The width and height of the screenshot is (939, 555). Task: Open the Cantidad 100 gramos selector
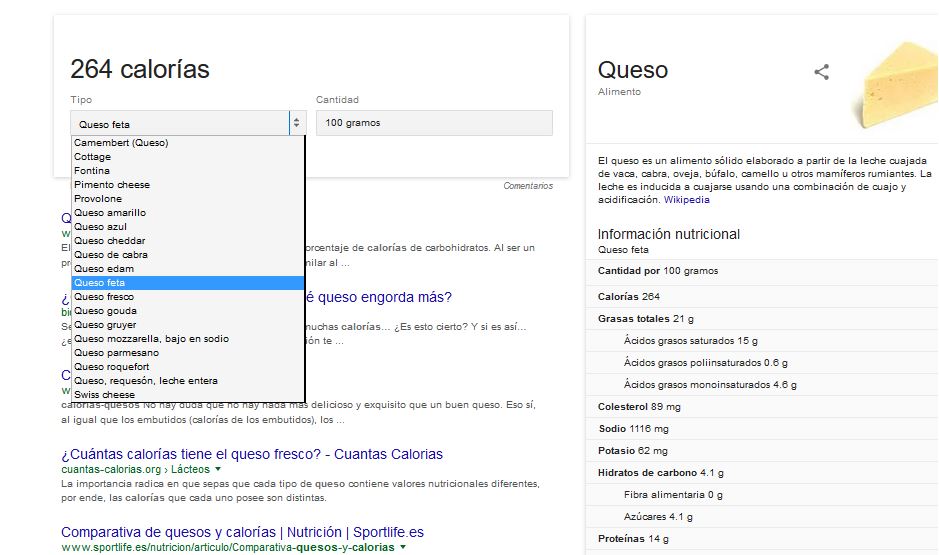tap(434, 123)
